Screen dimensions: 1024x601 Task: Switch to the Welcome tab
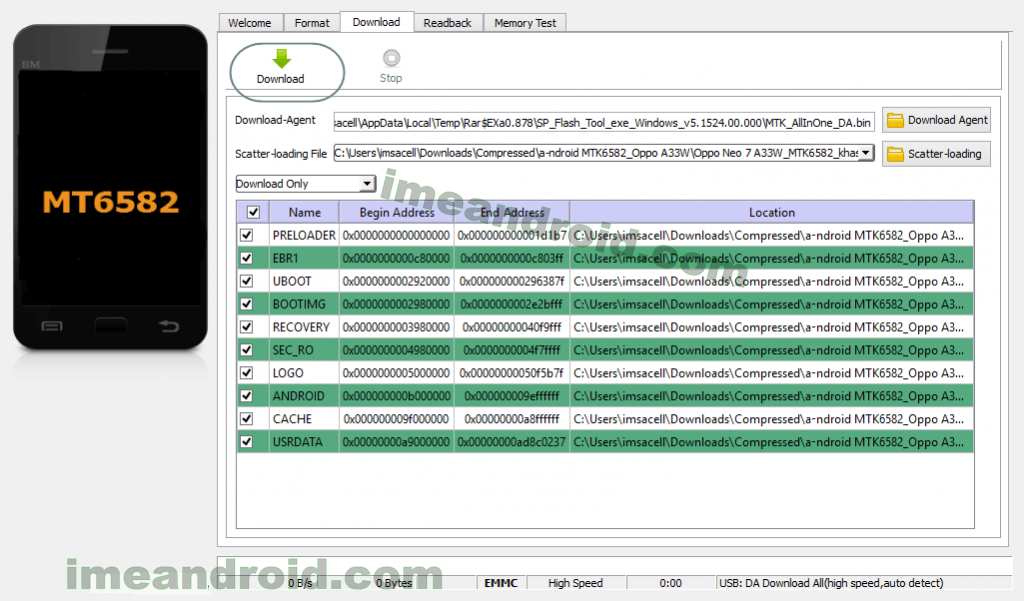point(249,23)
